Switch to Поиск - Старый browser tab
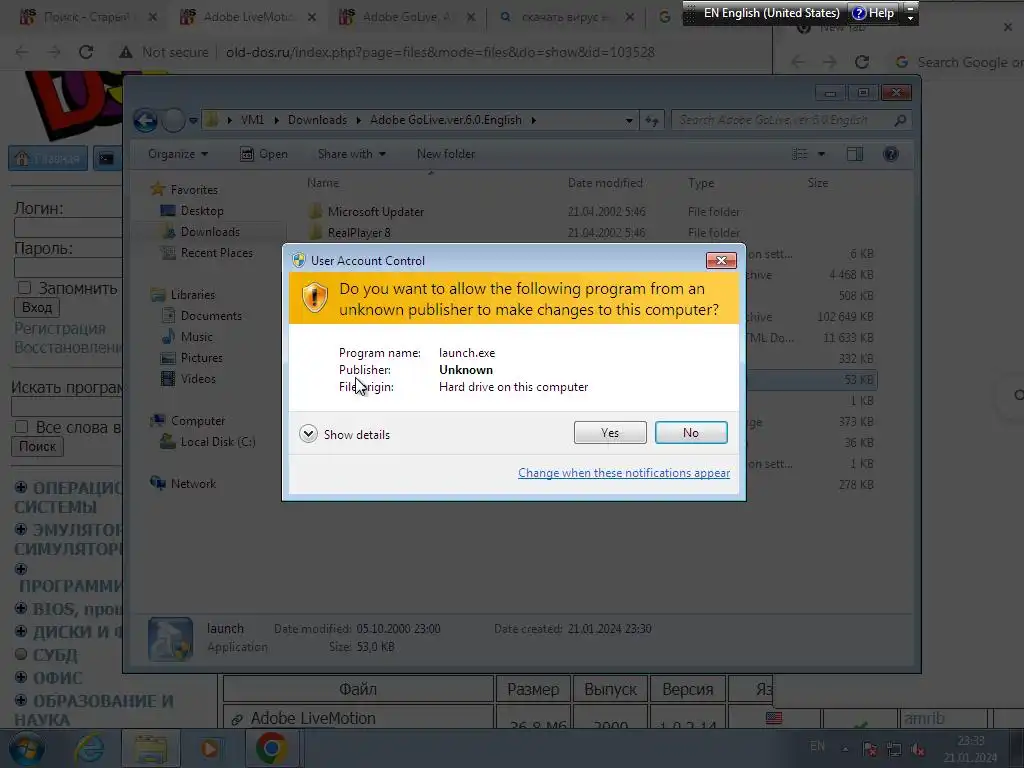Image resolution: width=1024 pixels, height=768 pixels. click(86, 17)
